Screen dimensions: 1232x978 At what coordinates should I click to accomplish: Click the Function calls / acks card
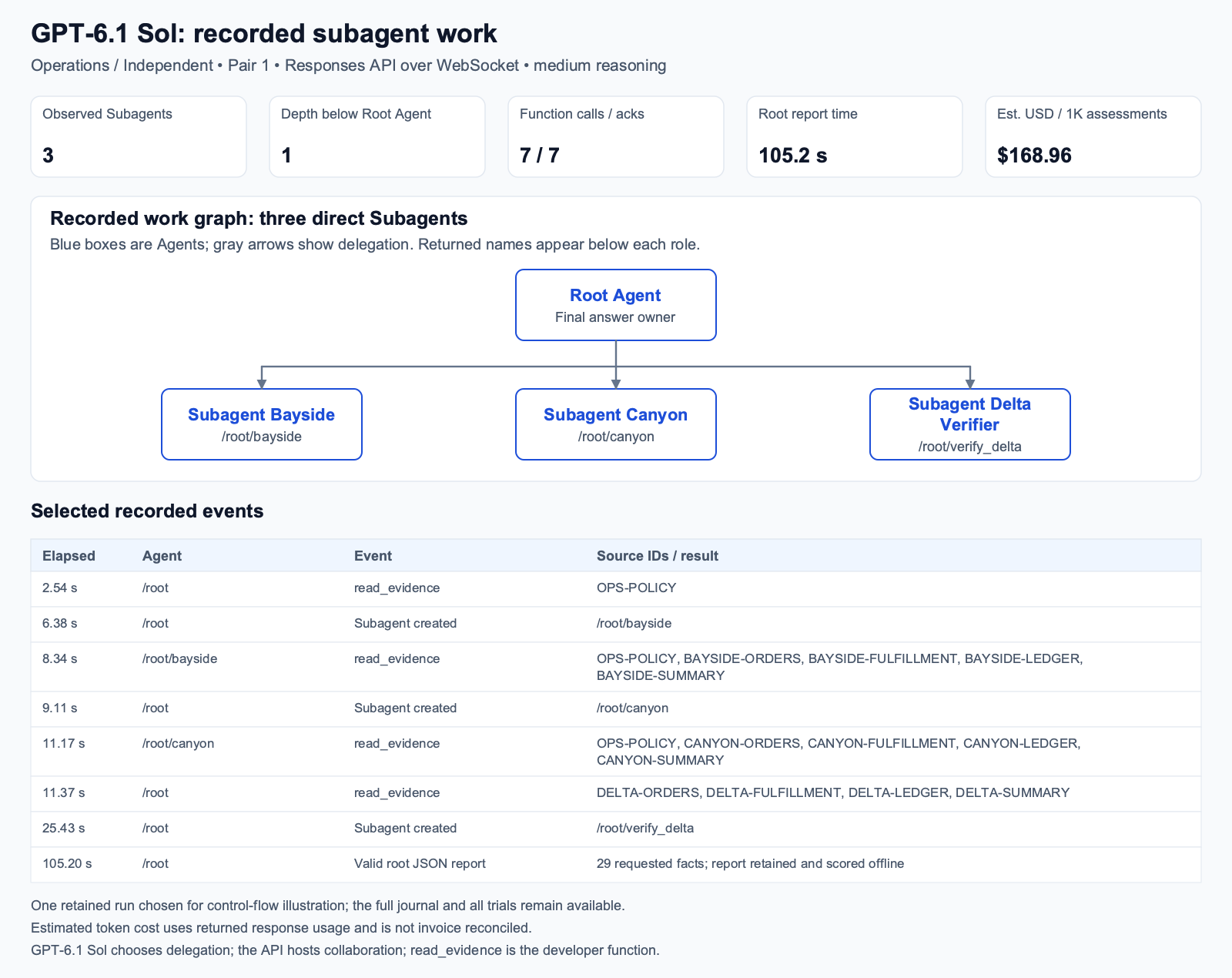tap(616, 136)
